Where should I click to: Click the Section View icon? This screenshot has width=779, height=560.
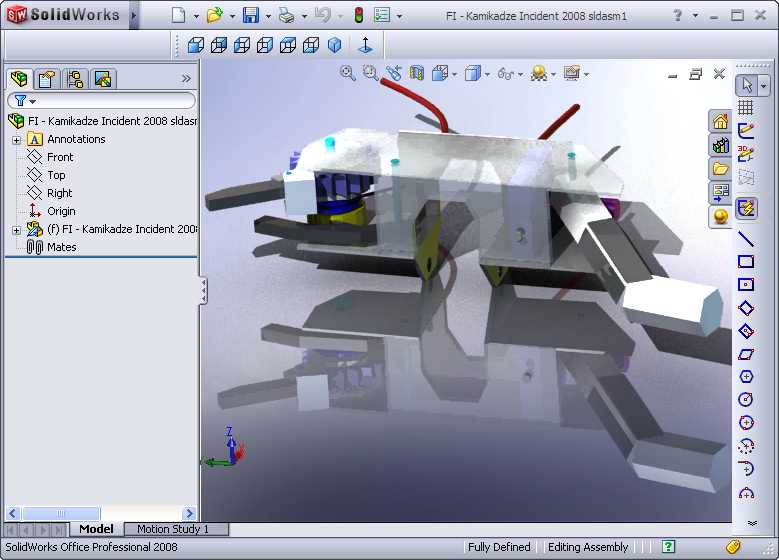[x=416, y=74]
